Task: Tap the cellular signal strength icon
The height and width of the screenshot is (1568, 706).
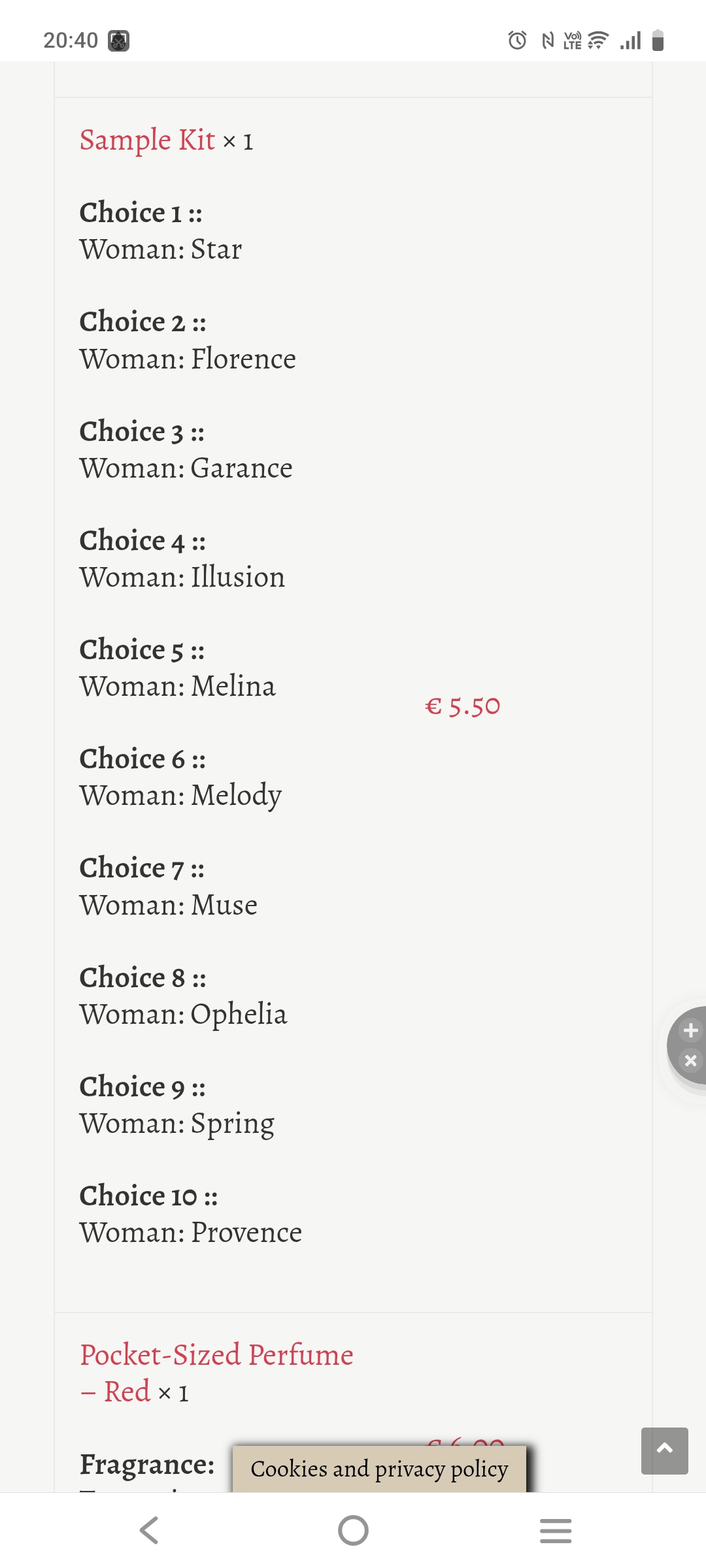Action: (x=631, y=41)
